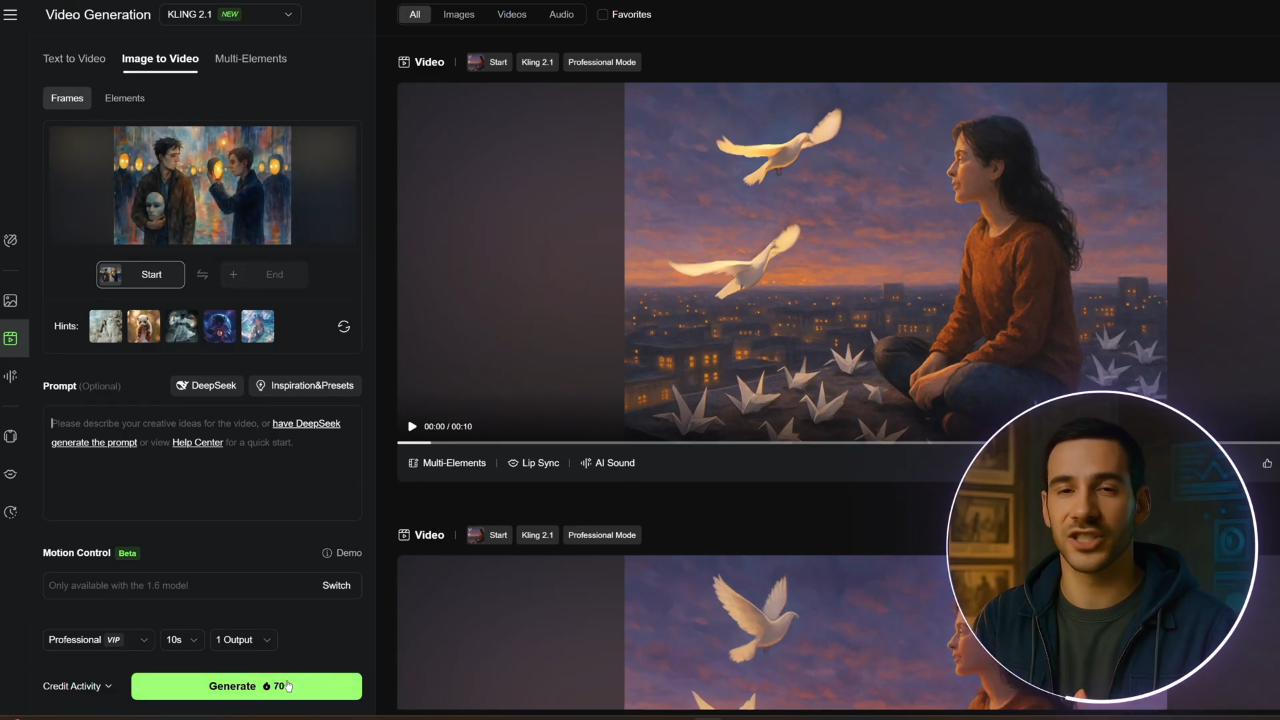This screenshot has width=1280, height=720.
Task: Add an End frame
Action: tap(263, 274)
